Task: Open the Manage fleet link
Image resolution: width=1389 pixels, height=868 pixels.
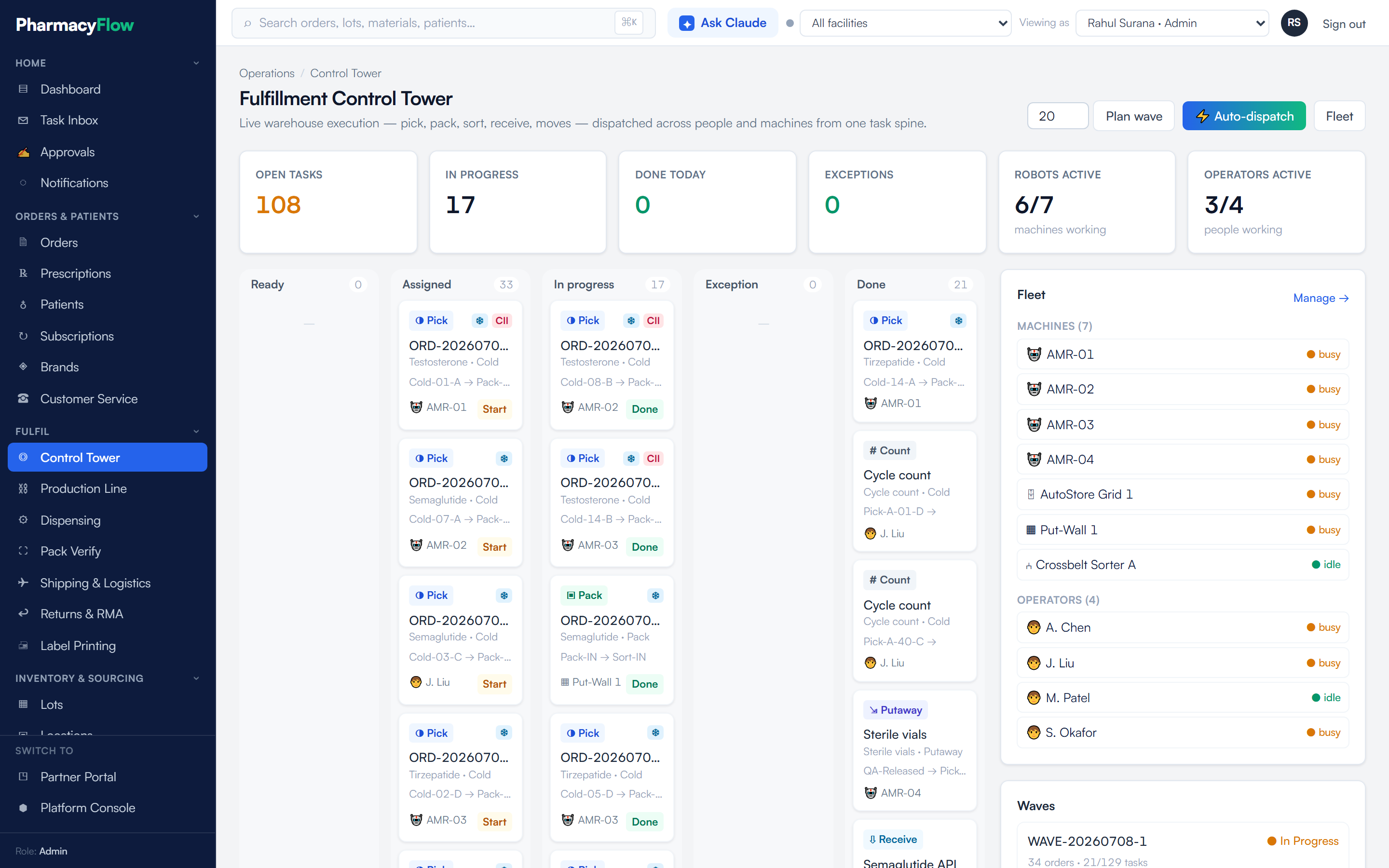Action: pyautogui.click(x=1321, y=298)
